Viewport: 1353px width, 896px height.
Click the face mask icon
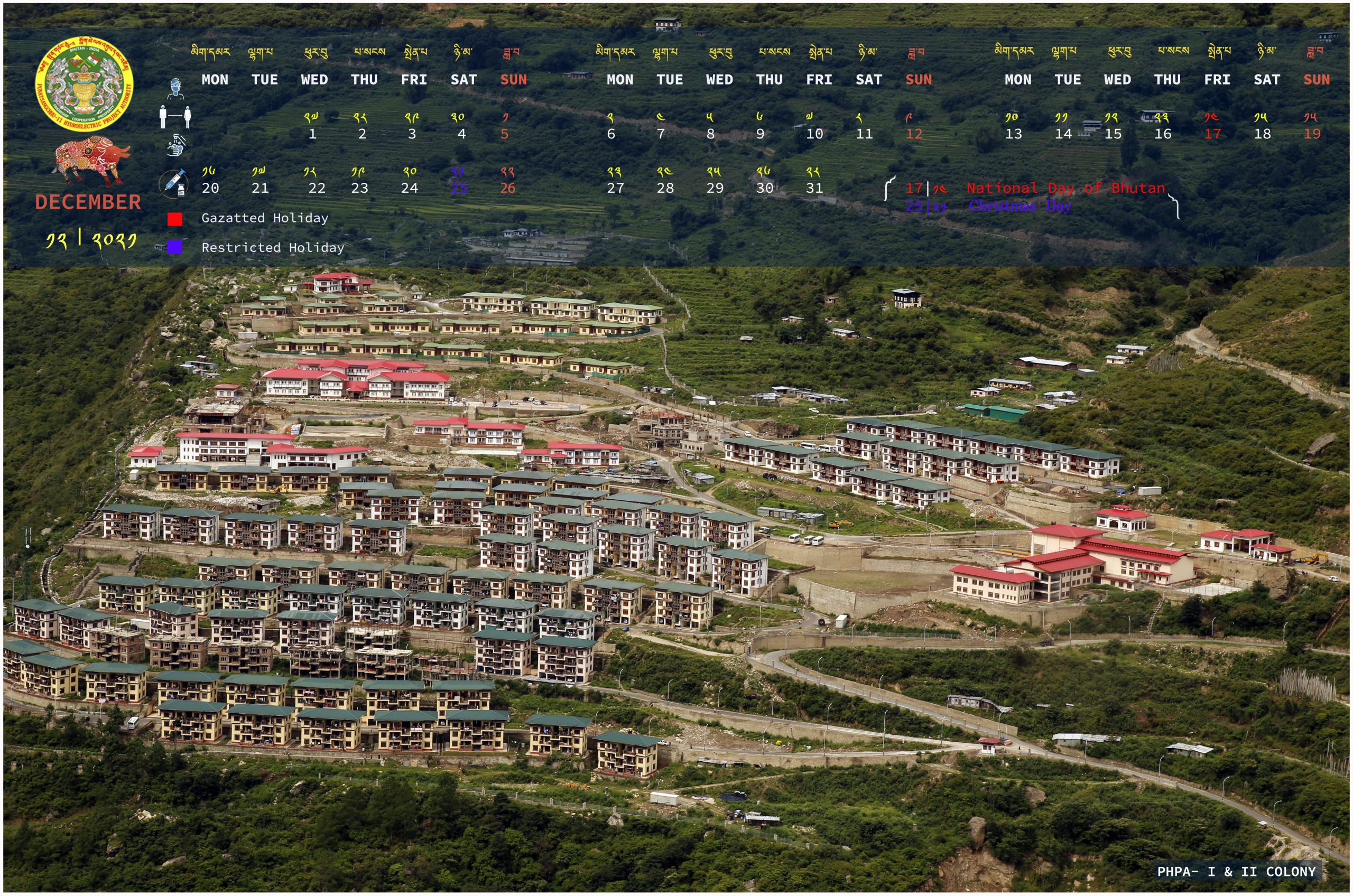tap(177, 89)
